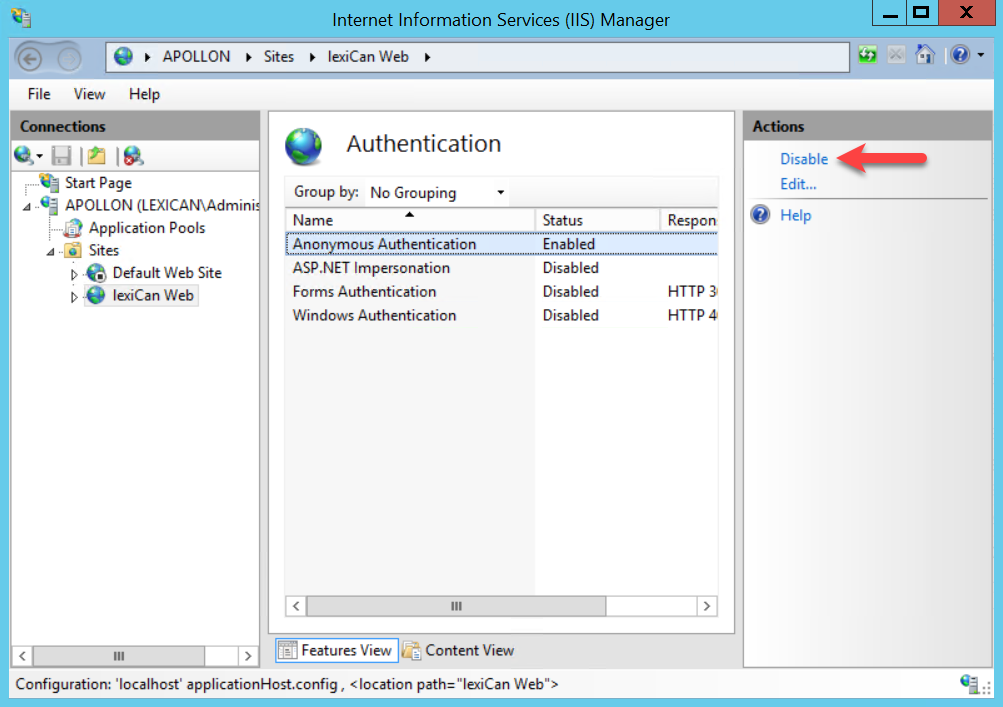Click the create connection globe icon
1003x707 pixels.
click(x=26, y=155)
